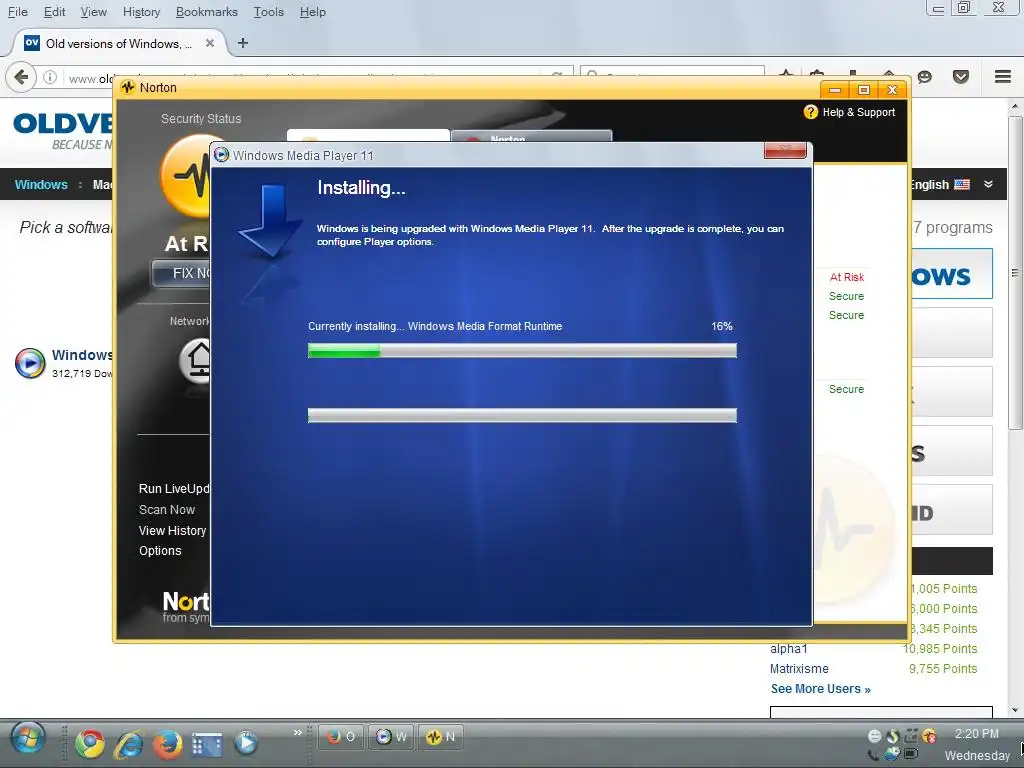The height and width of the screenshot is (768, 1024).
Task: Click the Windows software title link on webpage
Action: click(x=82, y=355)
